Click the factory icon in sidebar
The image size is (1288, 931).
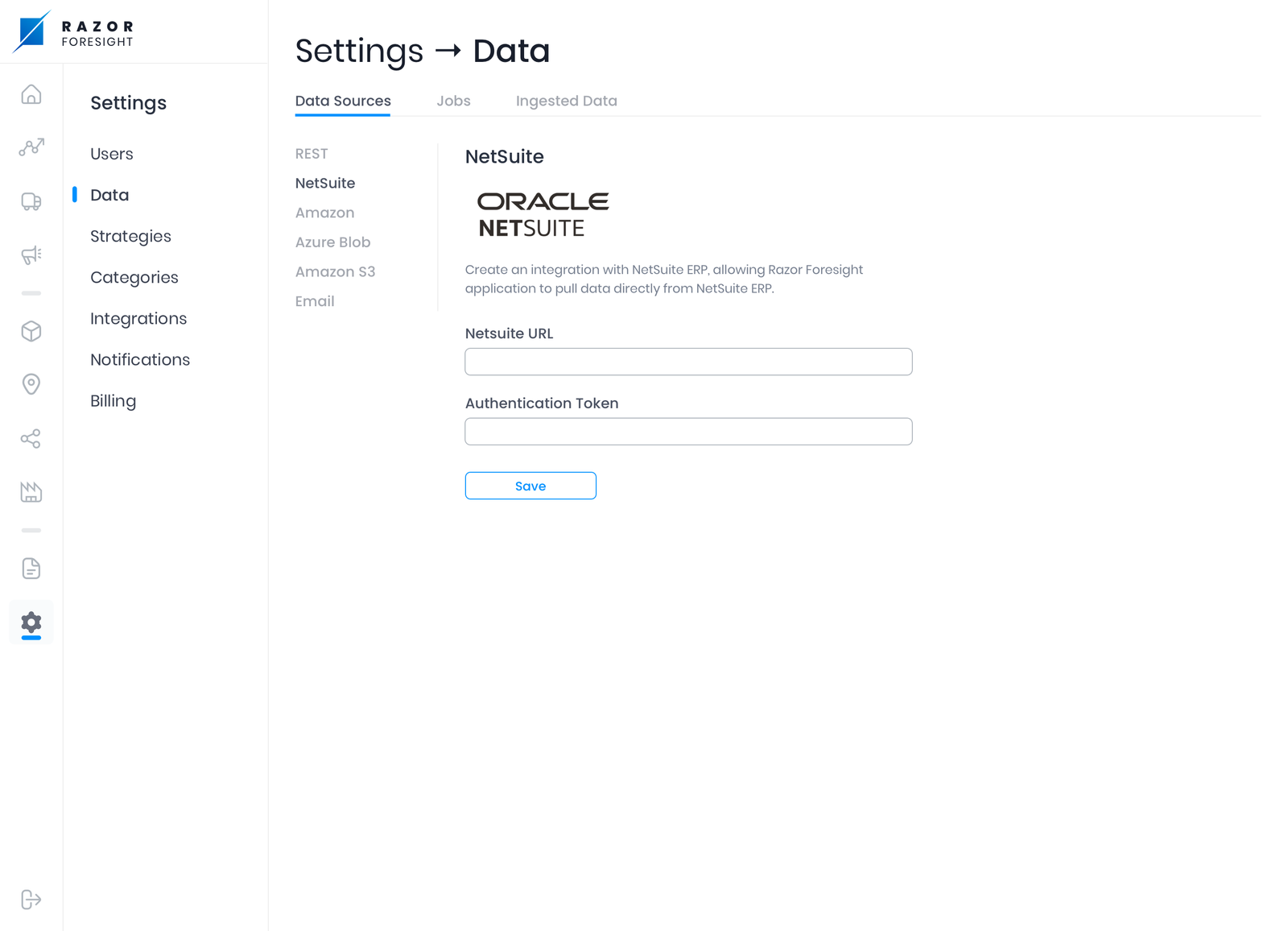click(x=31, y=492)
